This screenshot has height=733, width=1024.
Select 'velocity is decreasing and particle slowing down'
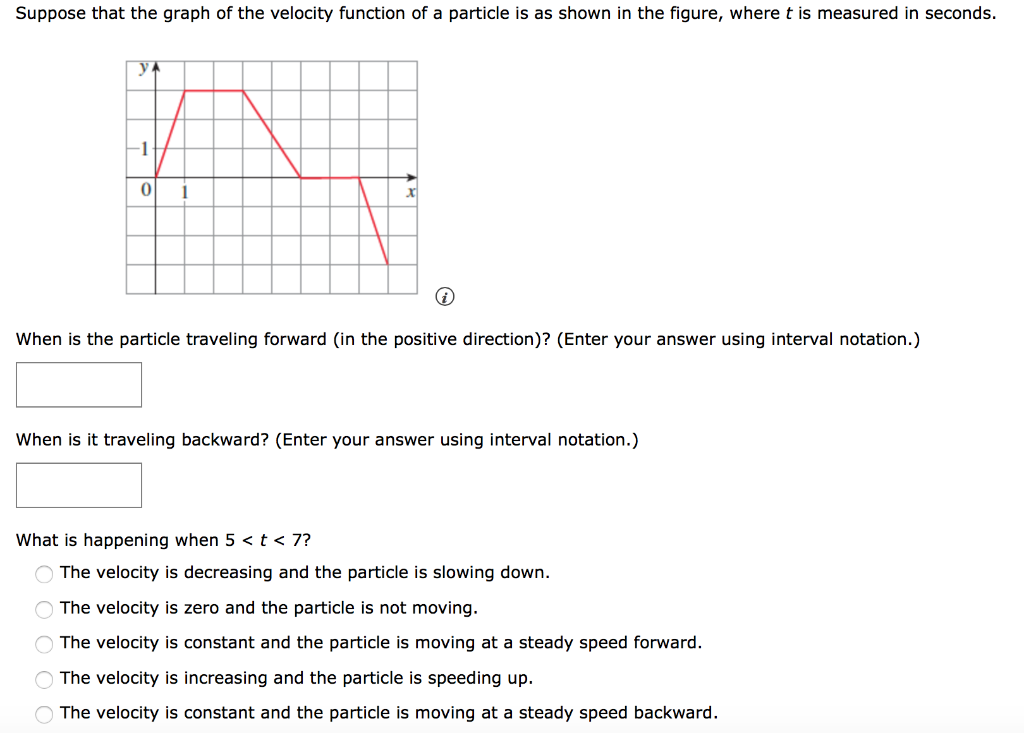click(44, 574)
